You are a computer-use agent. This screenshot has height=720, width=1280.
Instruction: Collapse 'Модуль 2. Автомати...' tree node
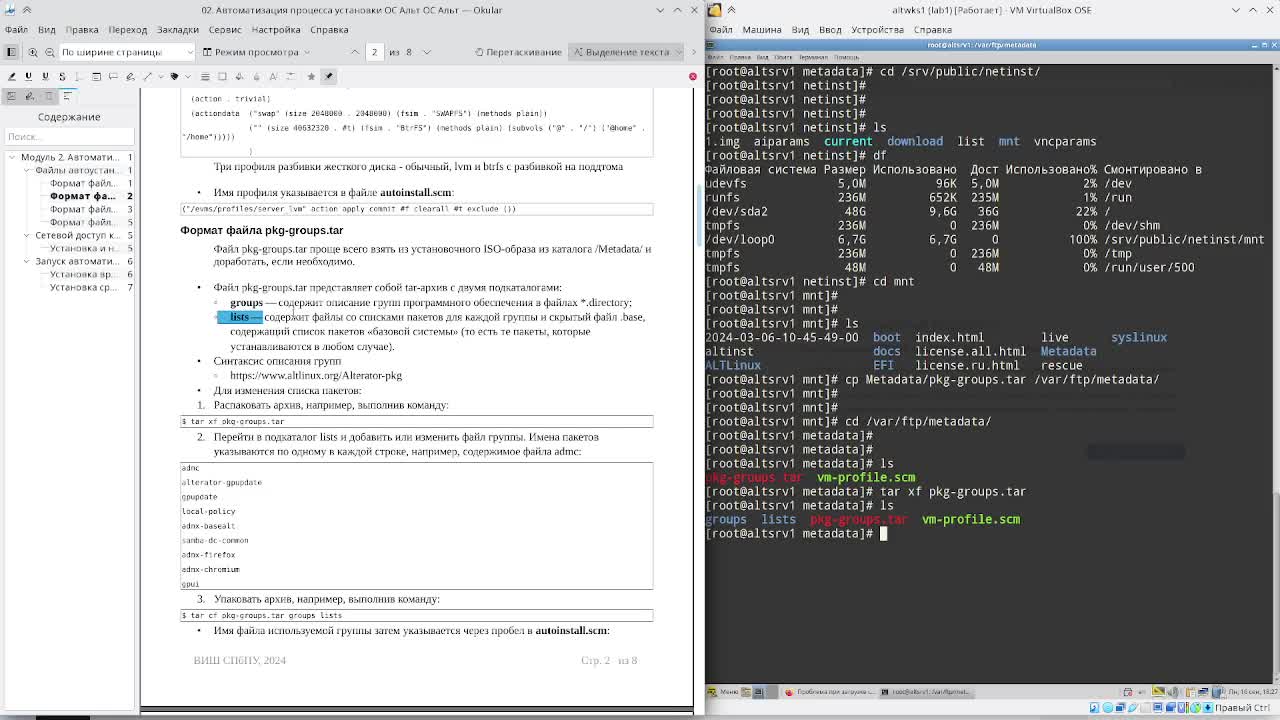click(12, 157)
